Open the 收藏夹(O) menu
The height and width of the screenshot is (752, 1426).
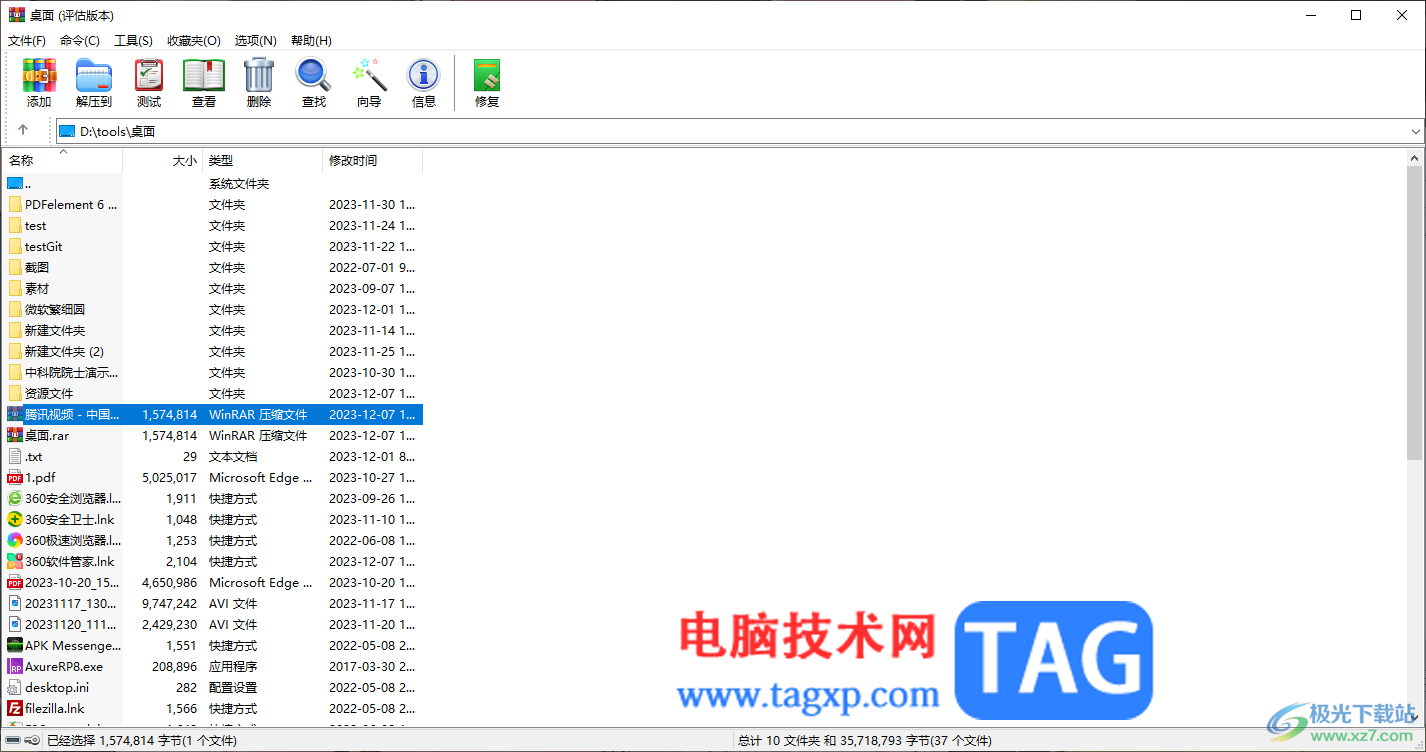(194, 40)
